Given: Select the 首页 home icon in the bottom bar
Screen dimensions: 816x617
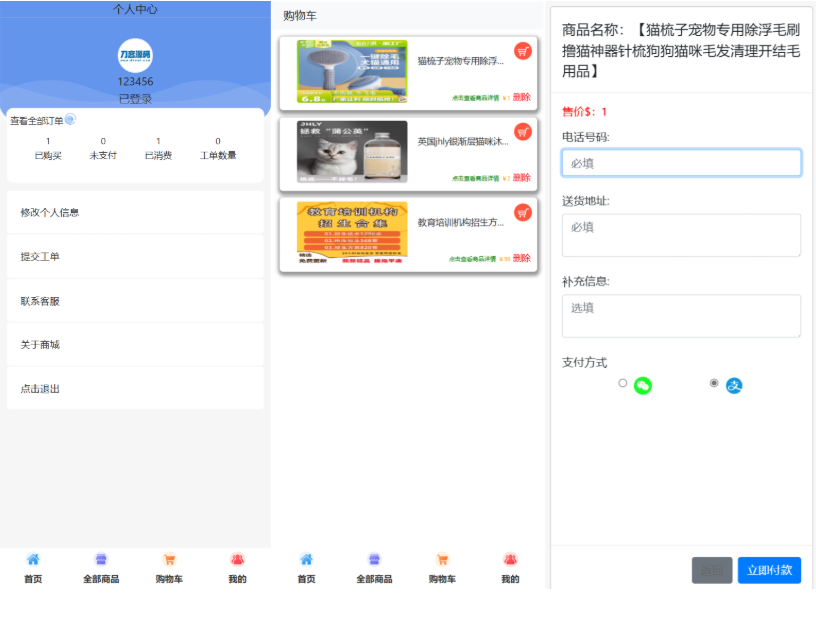Looking at the screenshot, I should [34, 559].
